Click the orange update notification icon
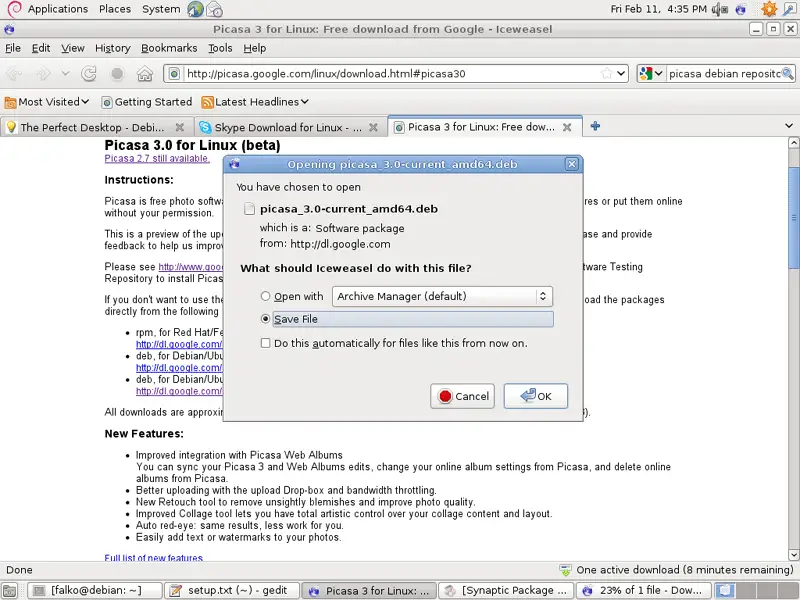 [x=769, y=9]
